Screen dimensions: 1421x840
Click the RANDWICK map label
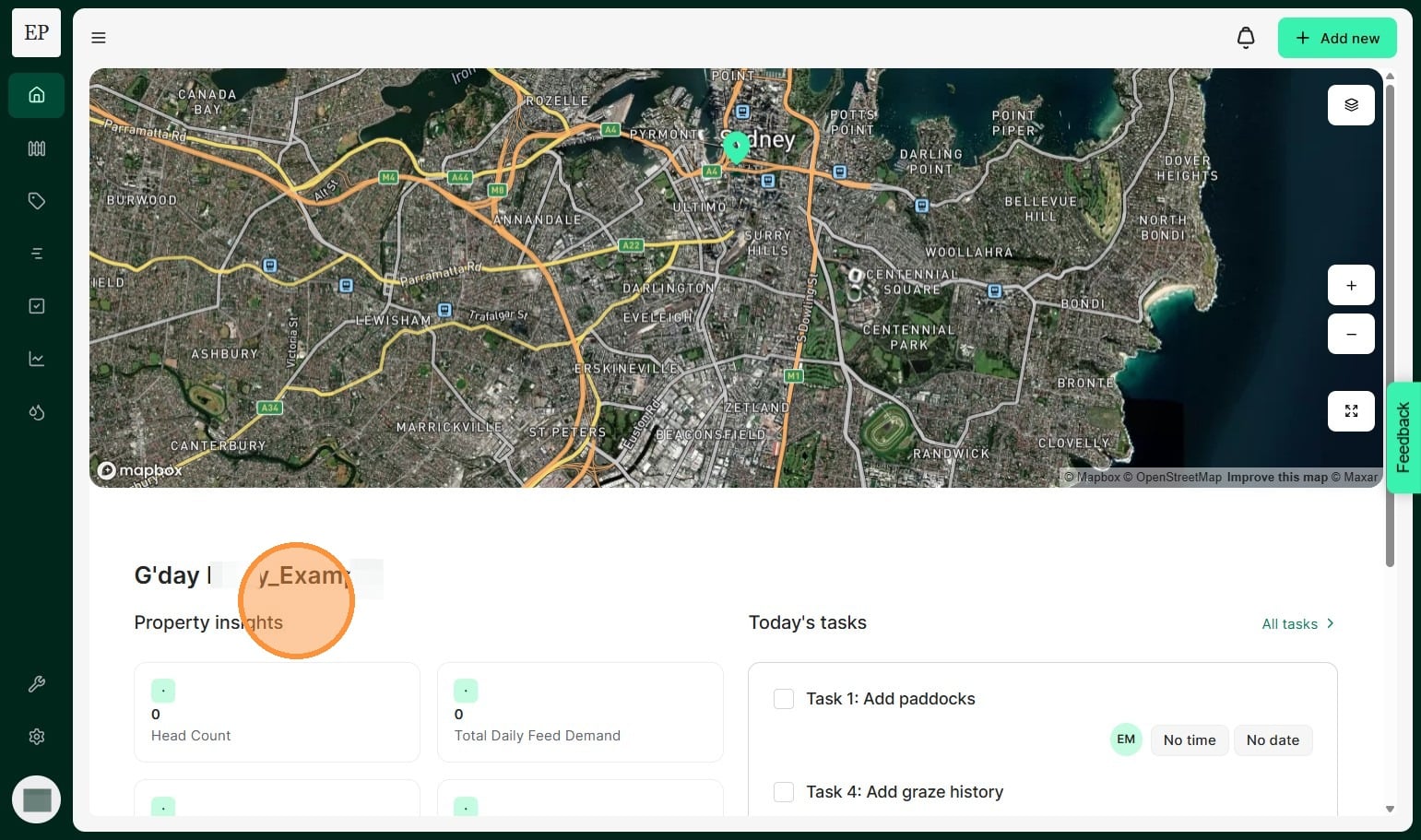(x=952, y=454)
